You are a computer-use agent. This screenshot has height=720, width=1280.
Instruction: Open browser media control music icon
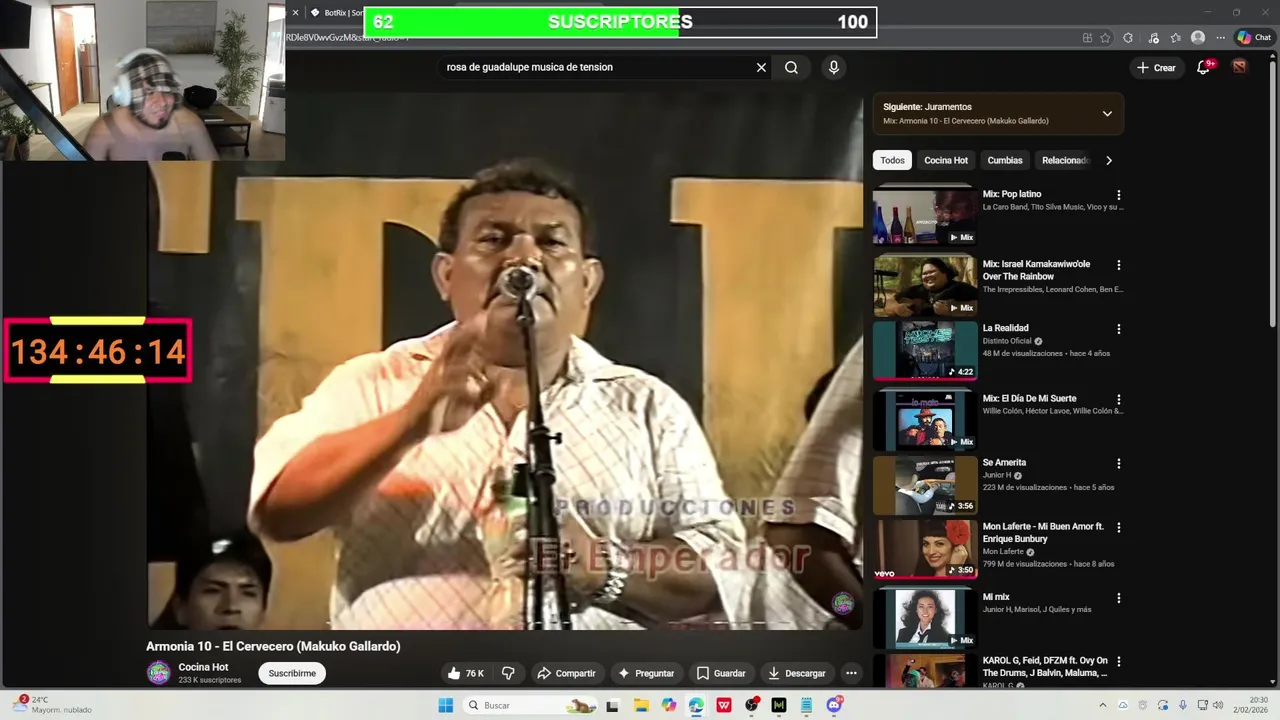[1153, 38]
